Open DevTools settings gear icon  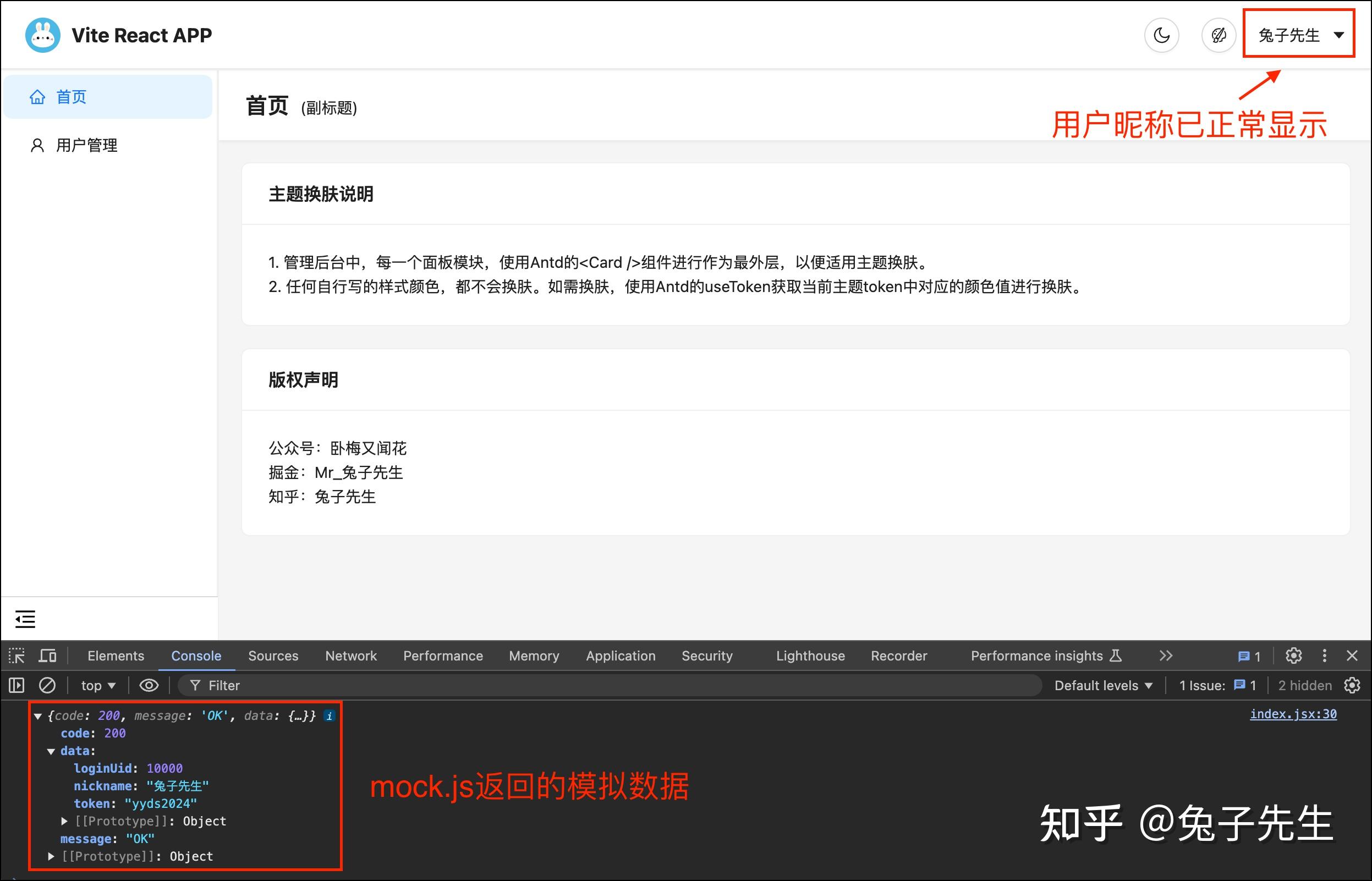point(1294,656)
